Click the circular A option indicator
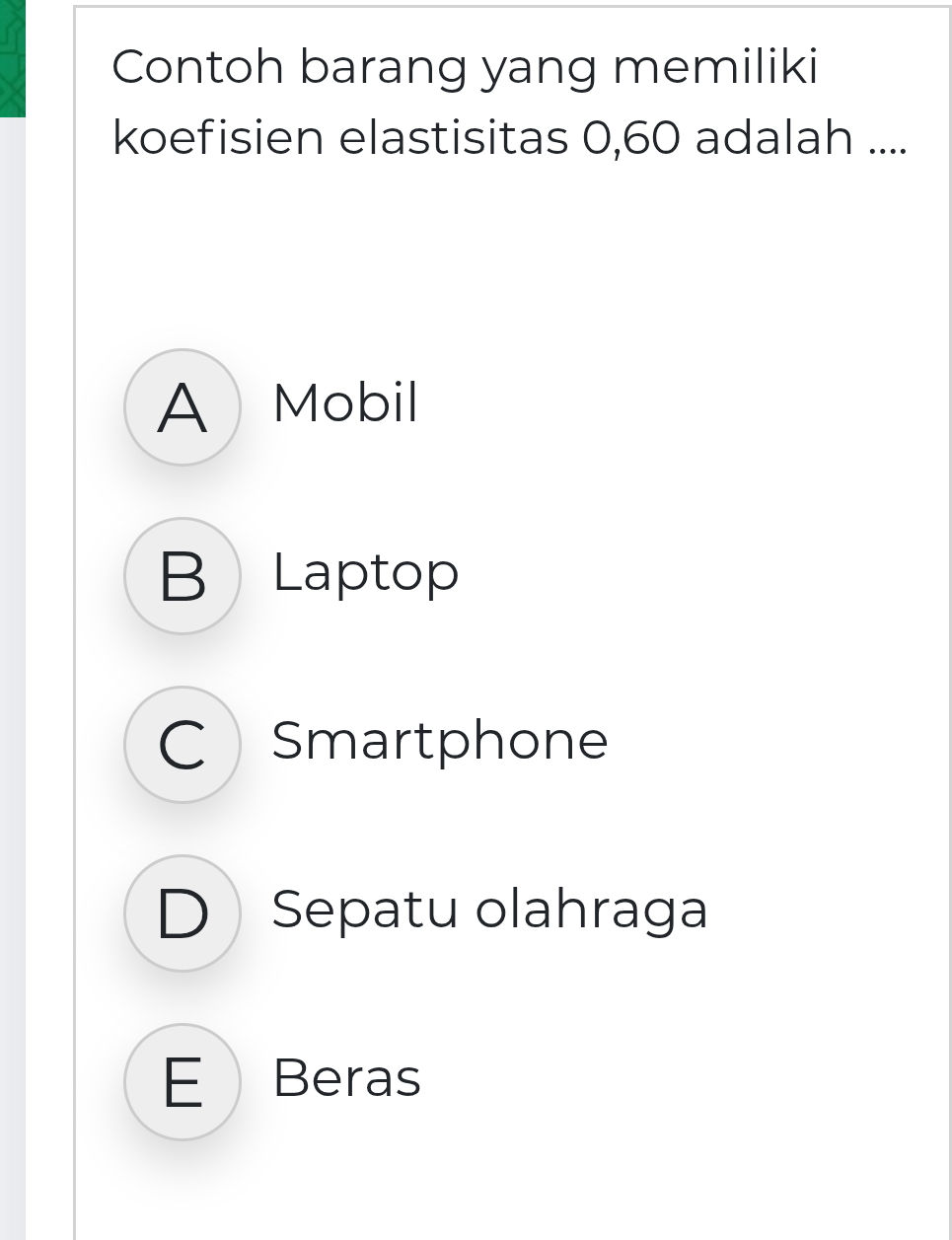This screenshot has height=1240, width=952. (183, 406)
